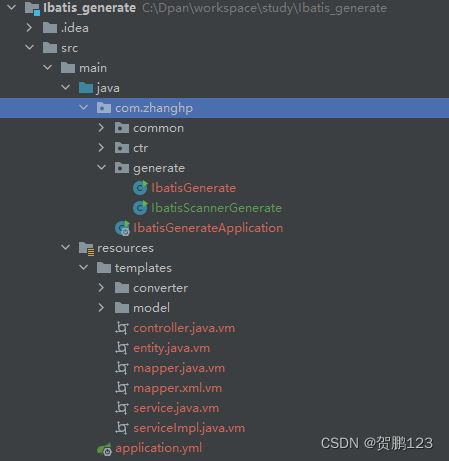Open the IbatisGenerate class
The width and height of the screenshot is (449, 461).
tap(194, 188)
